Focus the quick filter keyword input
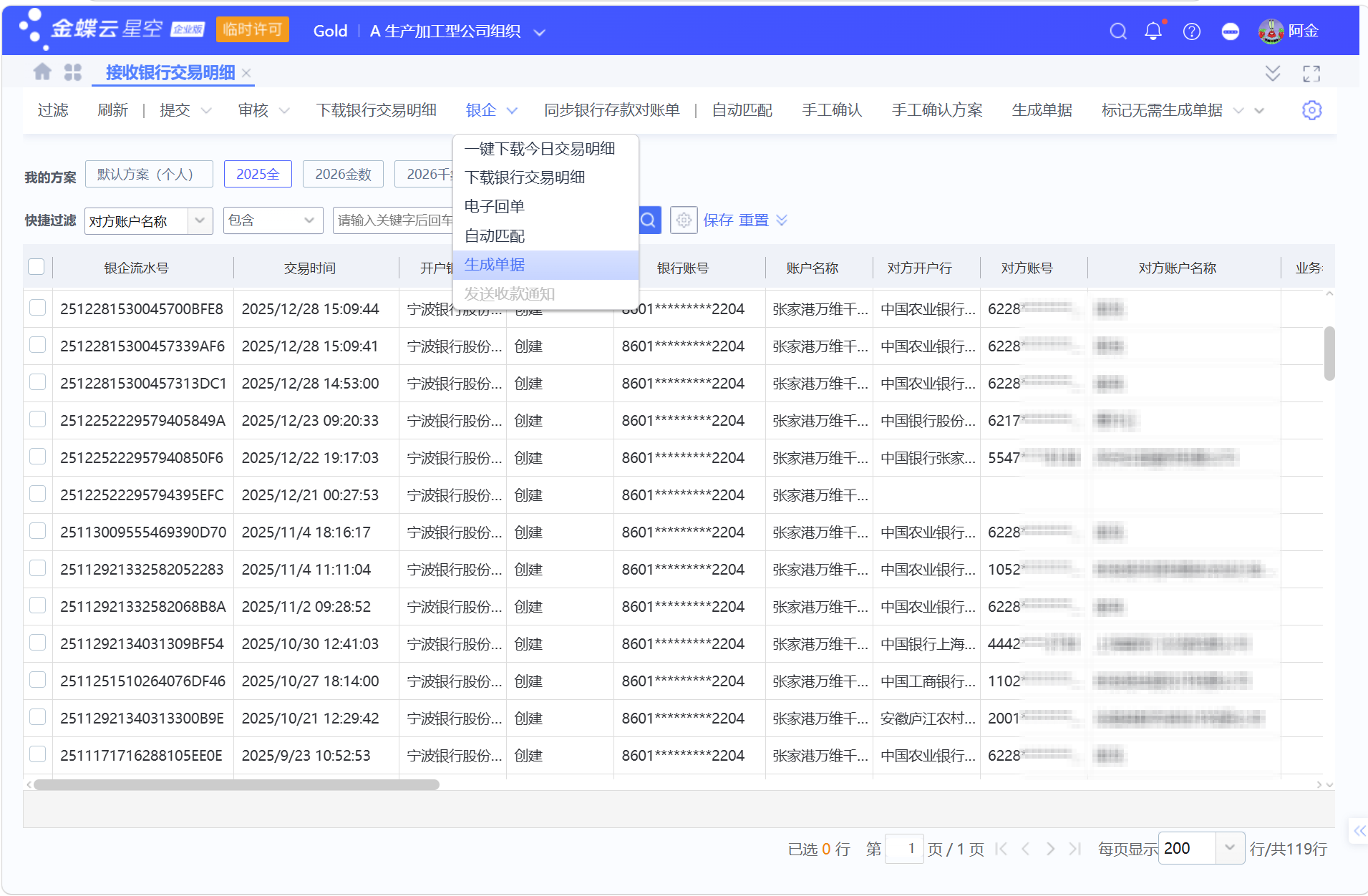The image size is (1368, 896). pyautogui.click(x=394, y=220)
